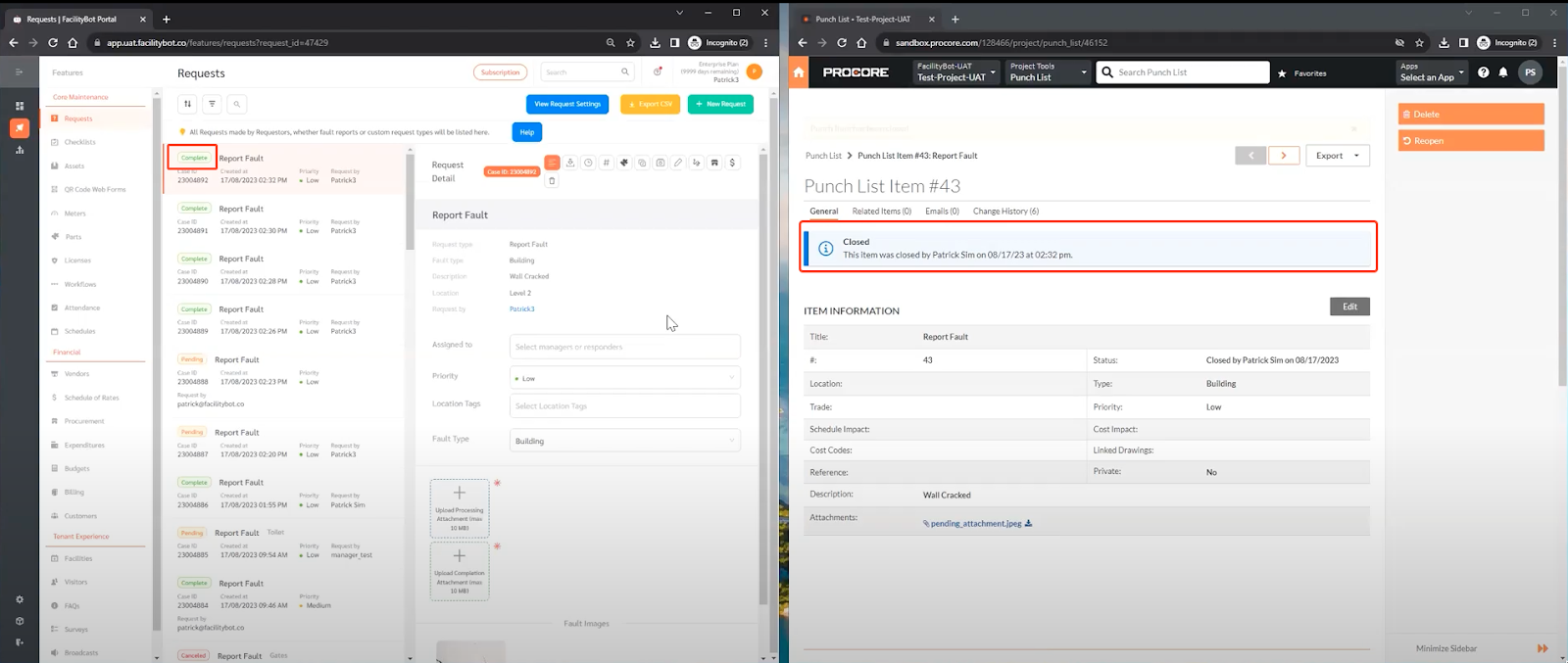The image size is (1568, 663).
Task: Select the puzzle piece icon in Request Detail
Action: tap(624, 163)
